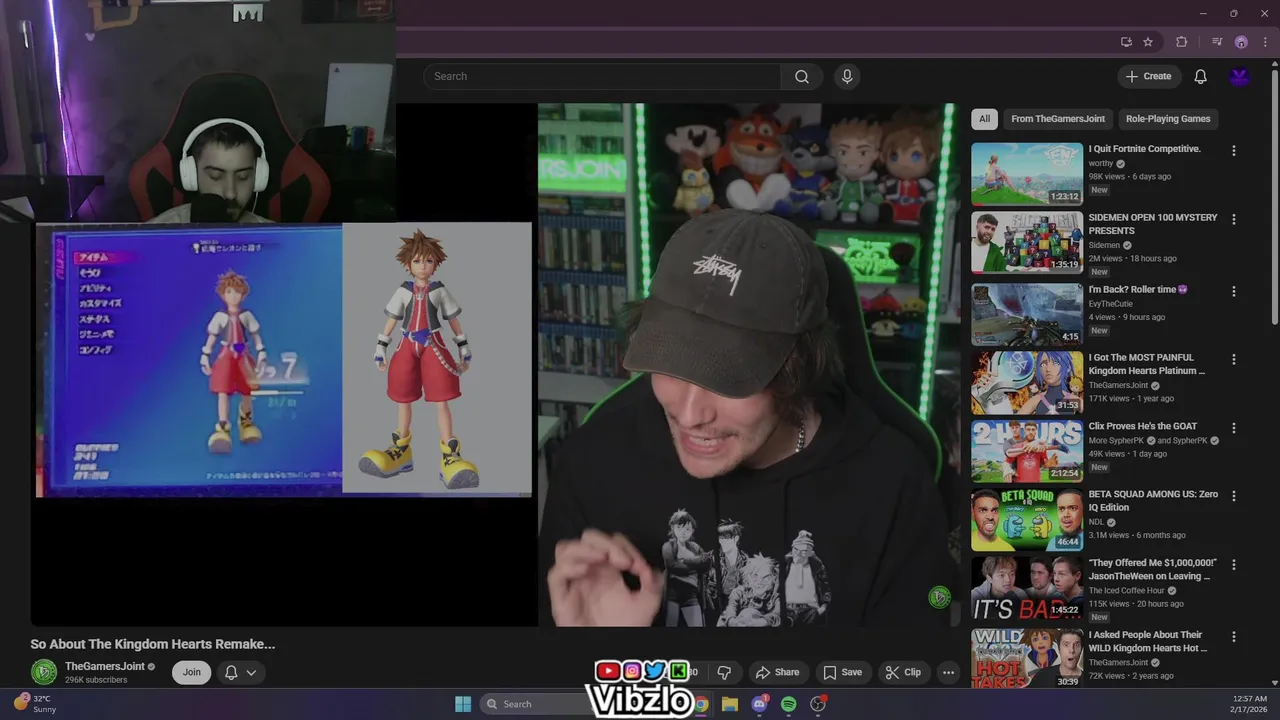Open Spotify from taskbar
Image resolution: width=1280 pixels, height=720 pixels.
pyautogui.click(x=788, y=704)
